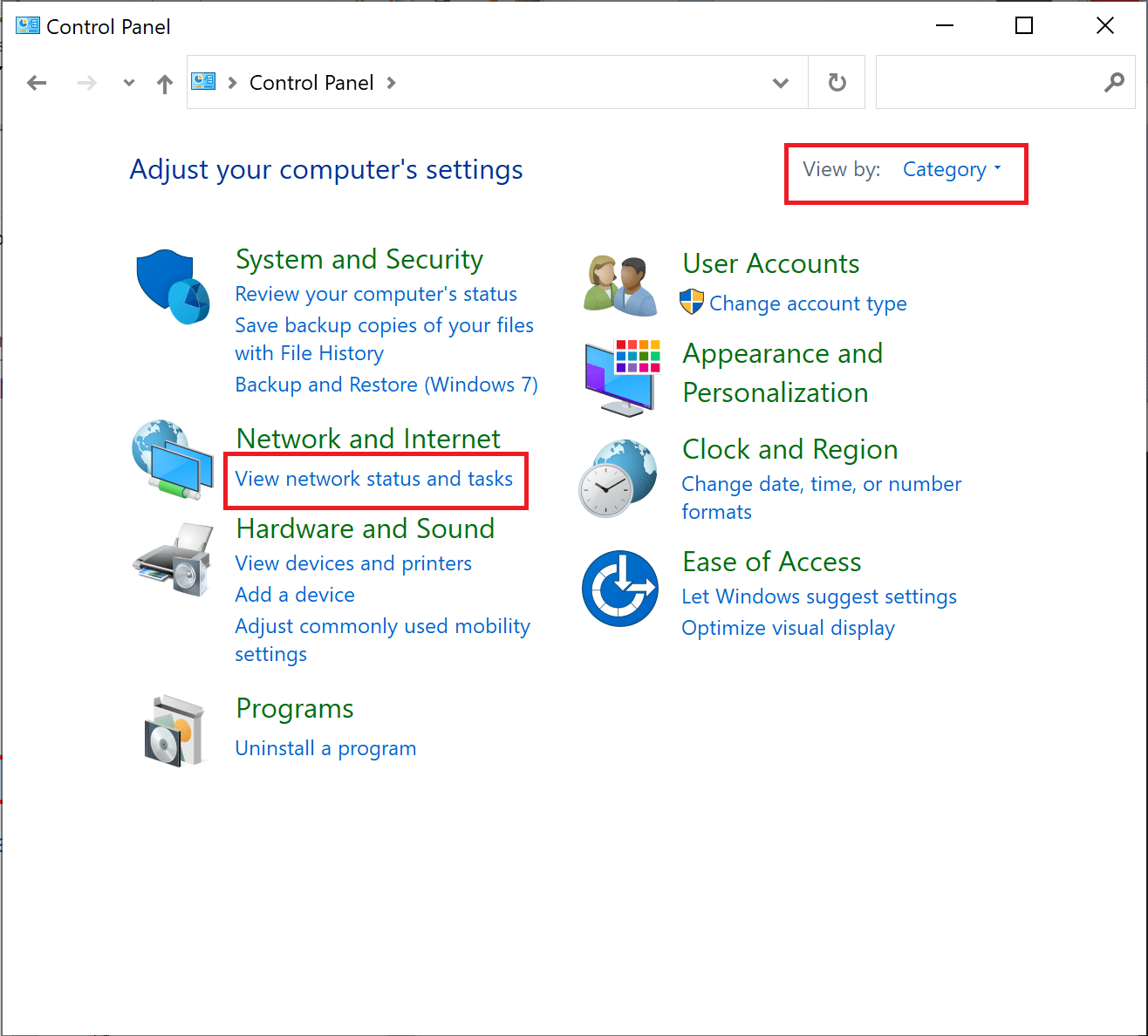
Task: Click the System and Security shield icon
Action: [173, 286]
